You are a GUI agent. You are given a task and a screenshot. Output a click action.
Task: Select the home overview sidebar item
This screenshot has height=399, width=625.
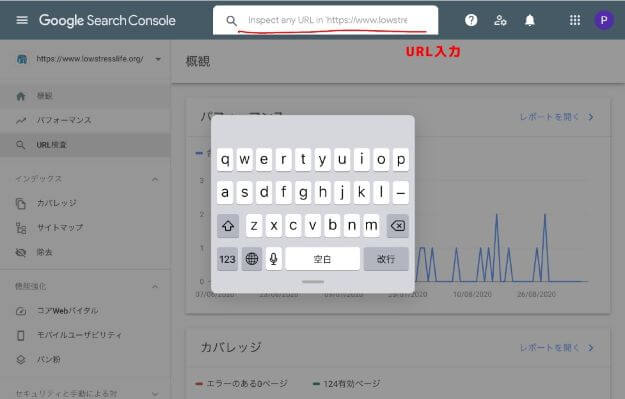pos(85,96)
